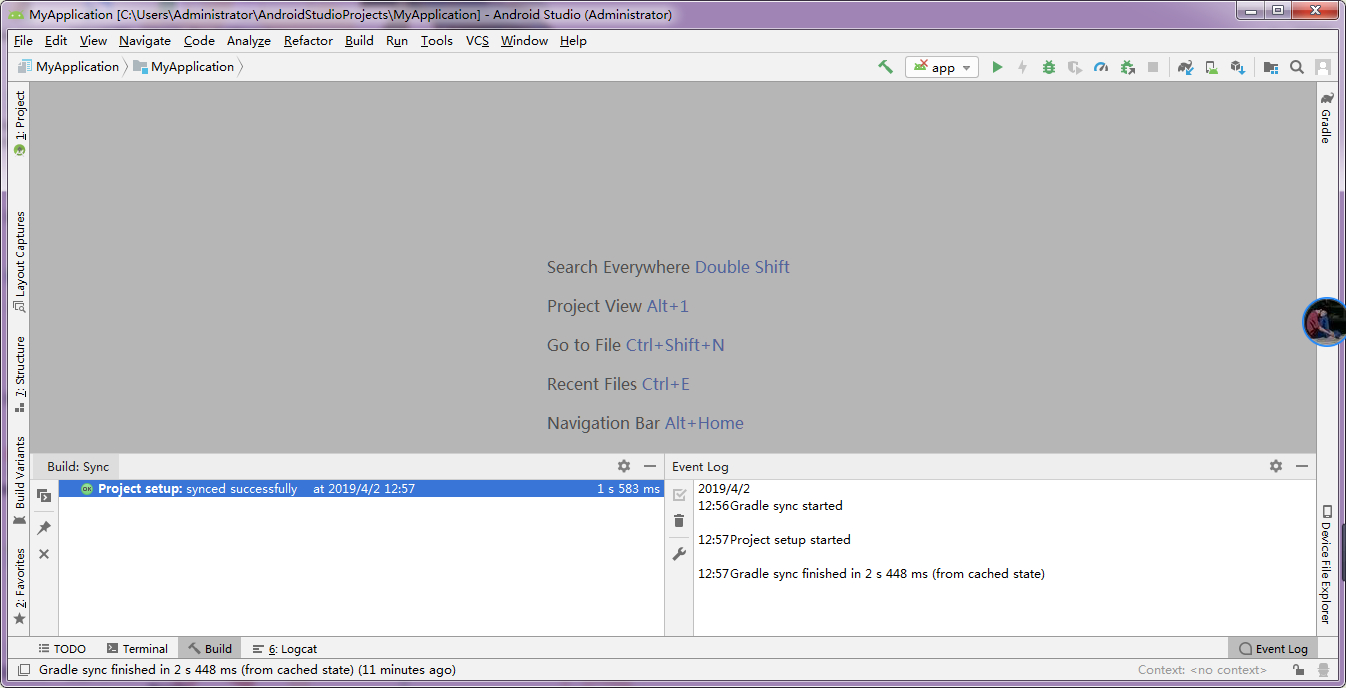
Task: Open the Refactor menu
Action: [x=308, y=41]
